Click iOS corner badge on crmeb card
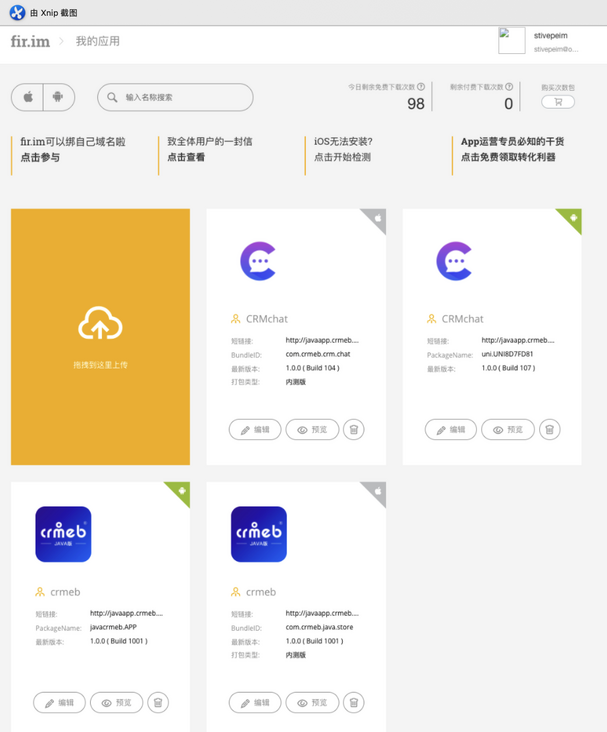 (x=377, y=491)
